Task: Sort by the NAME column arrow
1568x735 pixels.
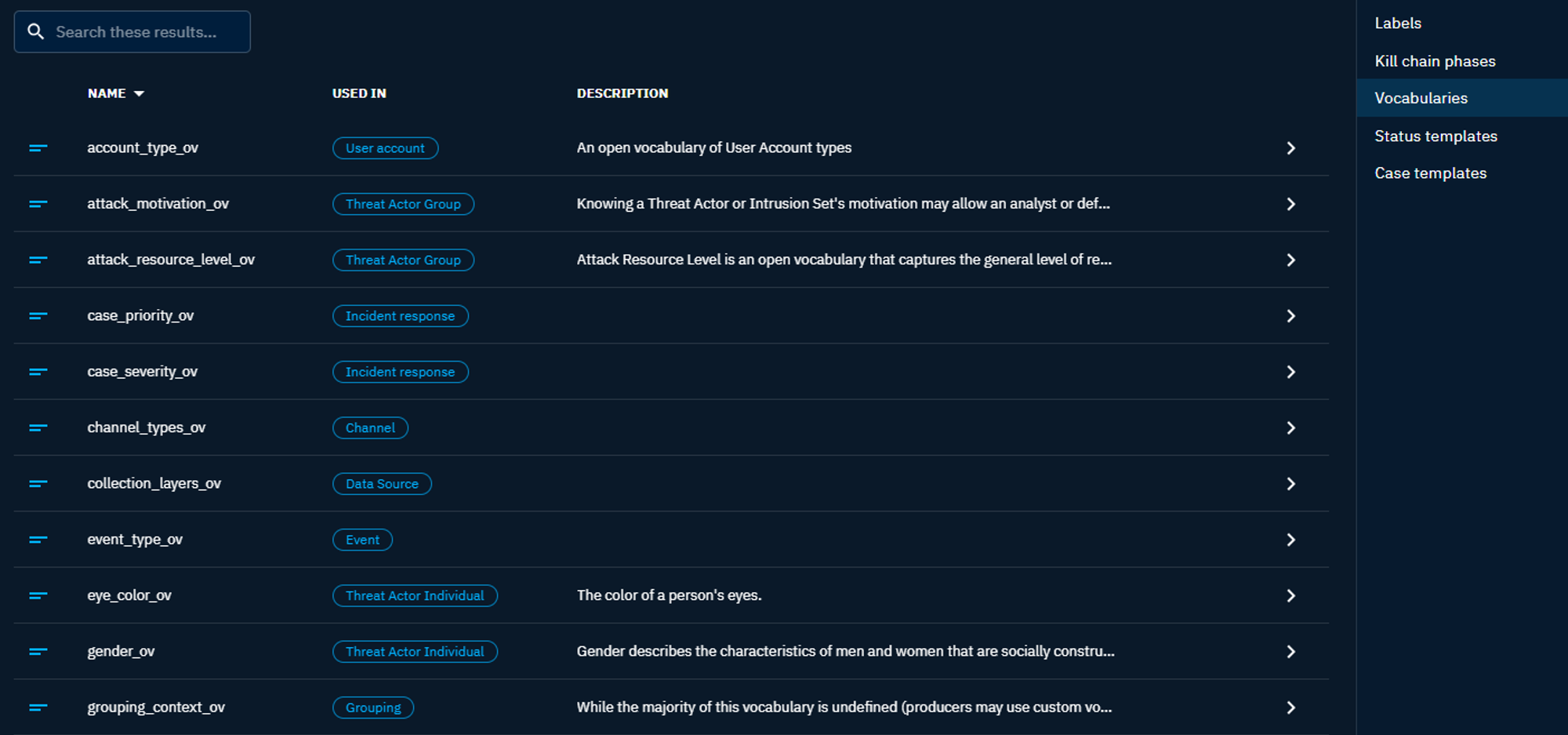Action: pos(139,93)
